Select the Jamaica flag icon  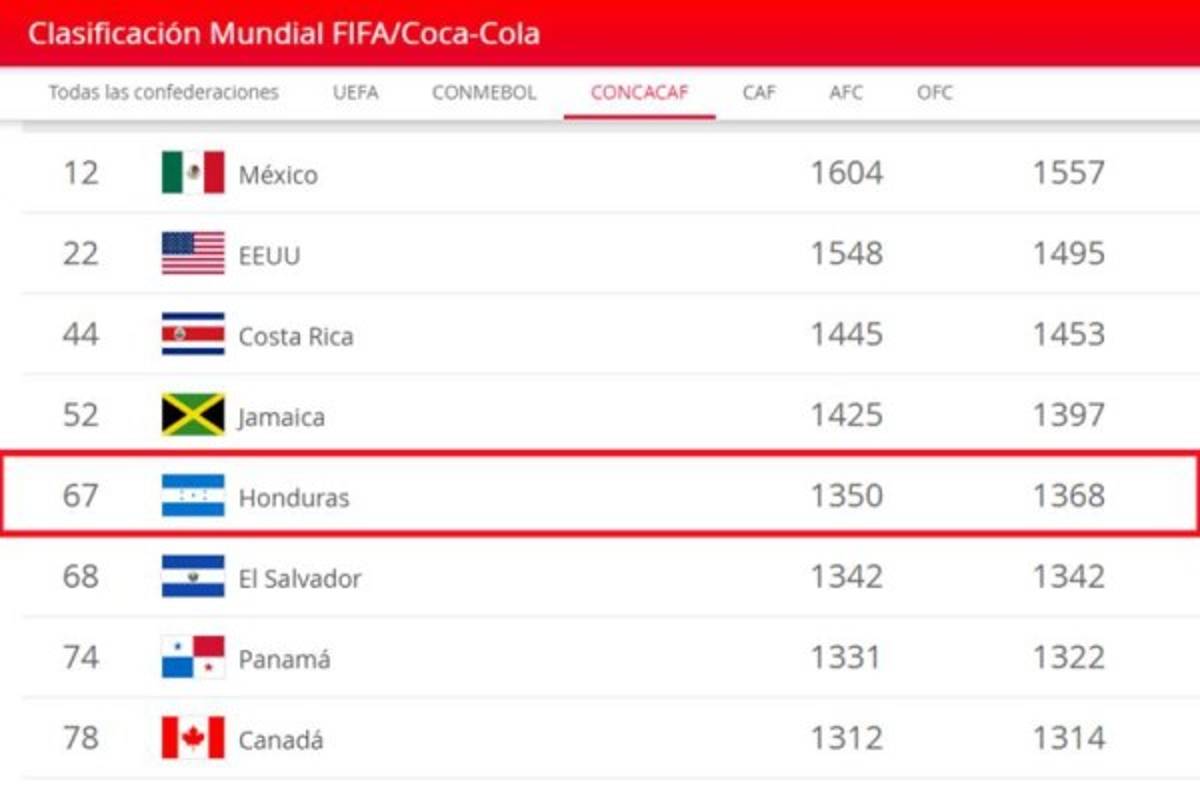click(193, 415)
